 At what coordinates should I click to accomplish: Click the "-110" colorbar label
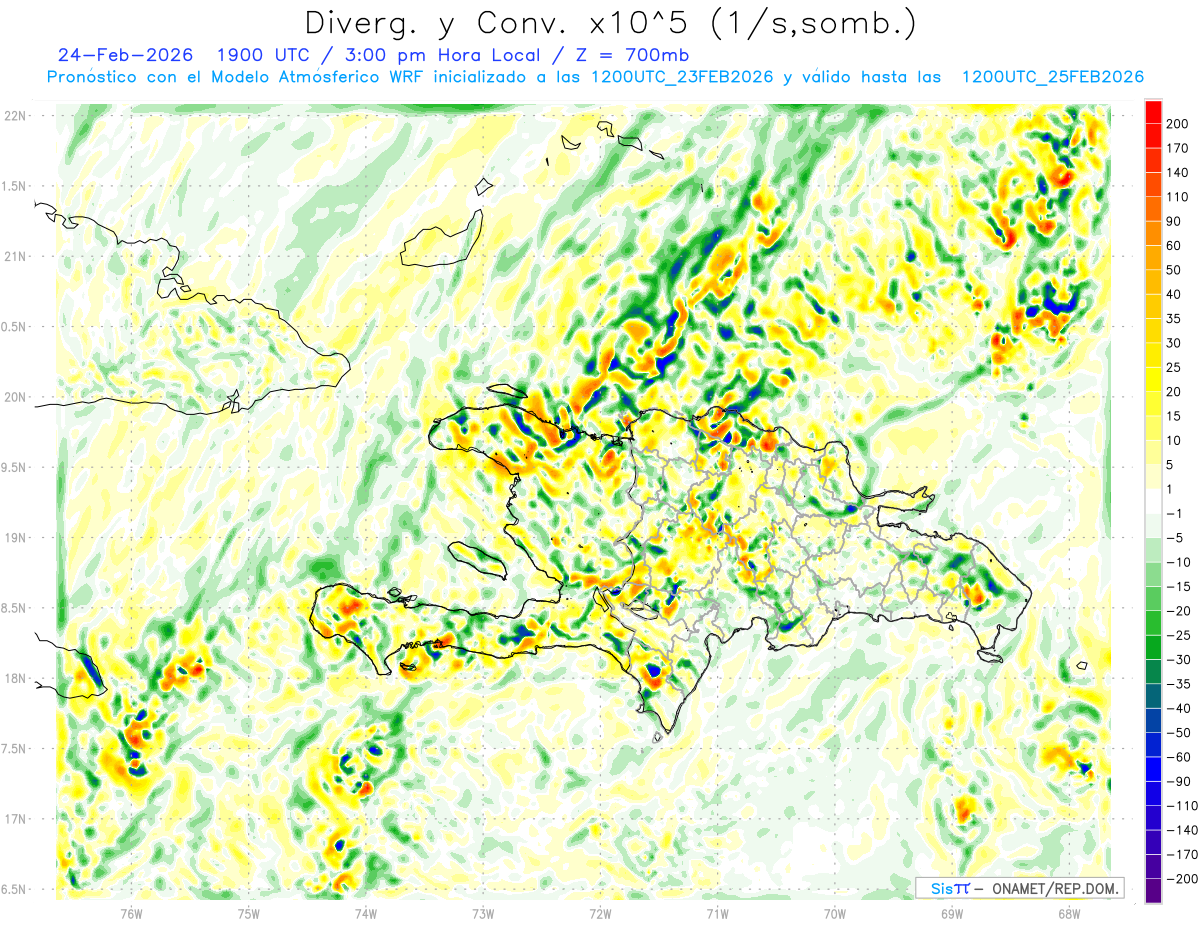click(1184, 806)
